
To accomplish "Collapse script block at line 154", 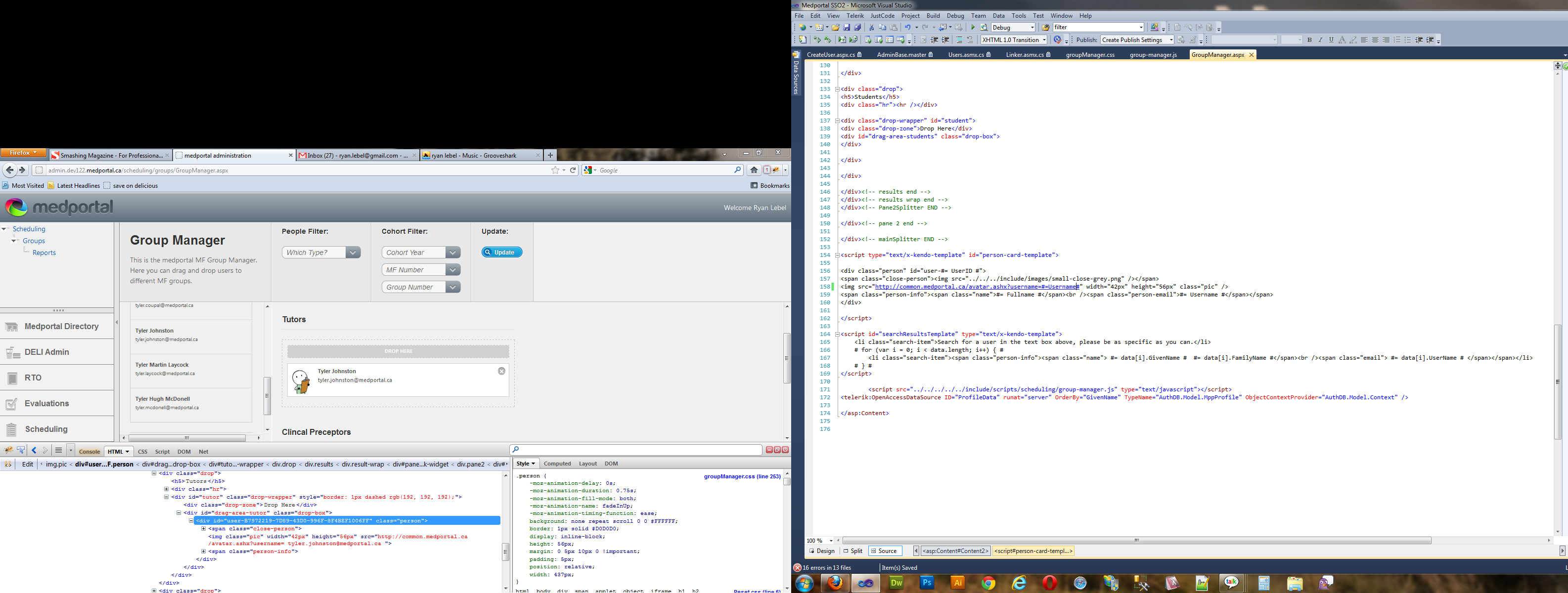I will pos(837,255).
